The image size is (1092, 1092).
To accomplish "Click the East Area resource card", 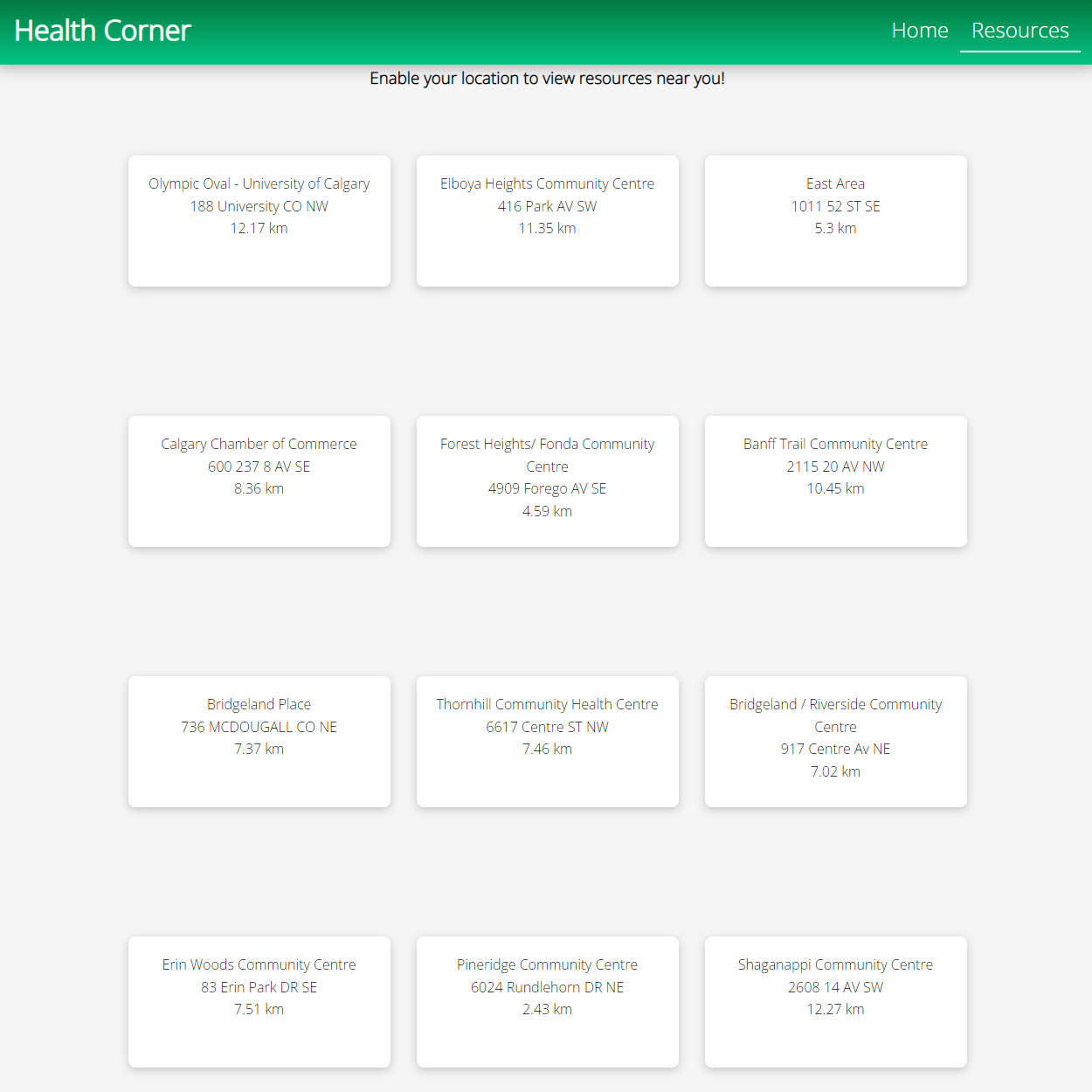I will click(x=835, y=220).
